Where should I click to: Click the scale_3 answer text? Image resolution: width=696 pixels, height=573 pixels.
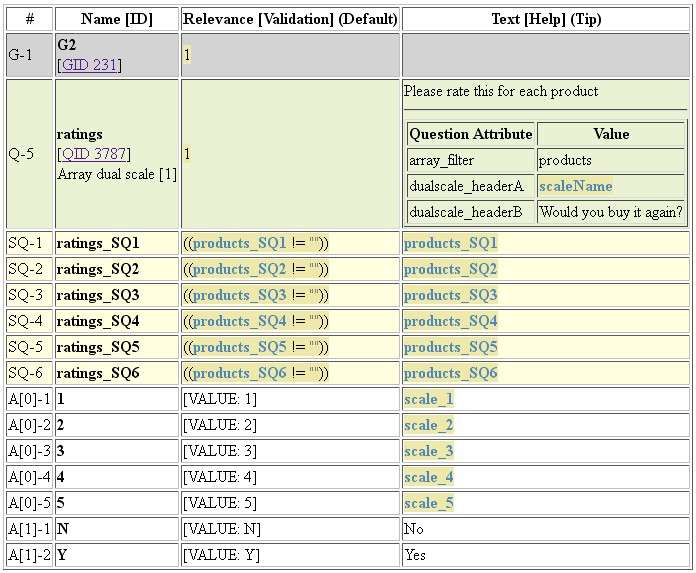tap(428, 451)
